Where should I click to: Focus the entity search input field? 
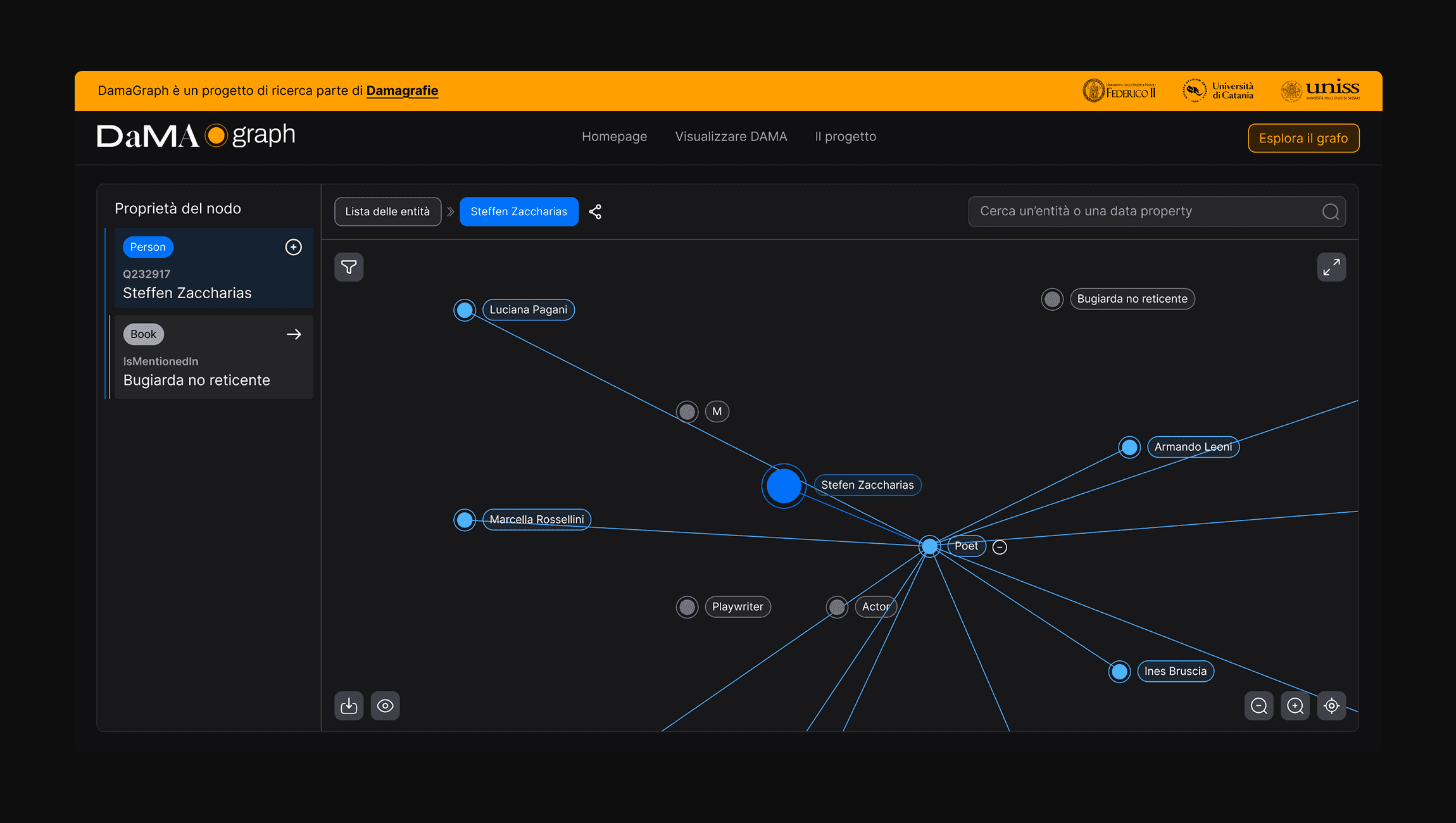coord(1139,211)
